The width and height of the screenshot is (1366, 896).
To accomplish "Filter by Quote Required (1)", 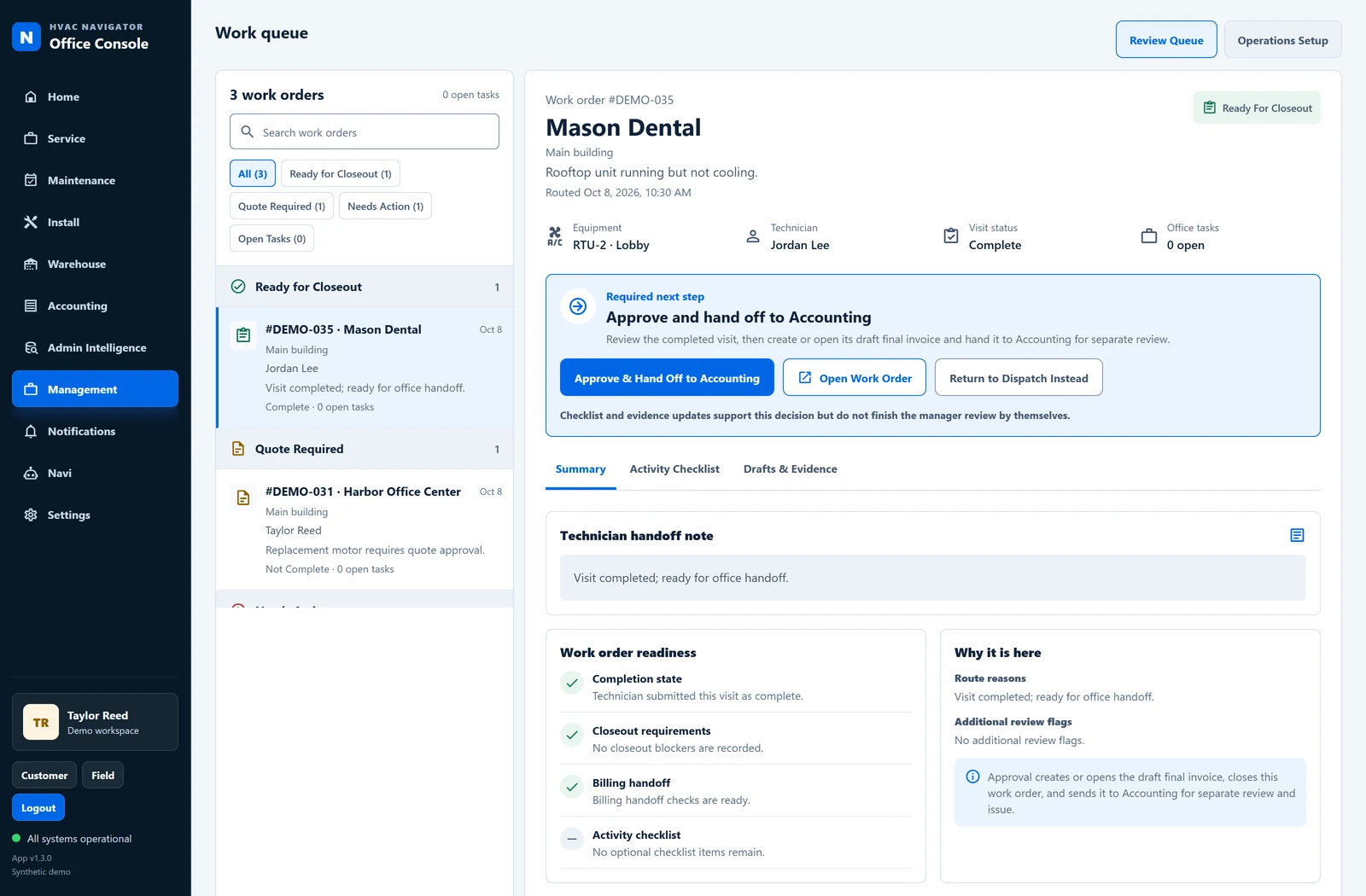I will 282,206.
